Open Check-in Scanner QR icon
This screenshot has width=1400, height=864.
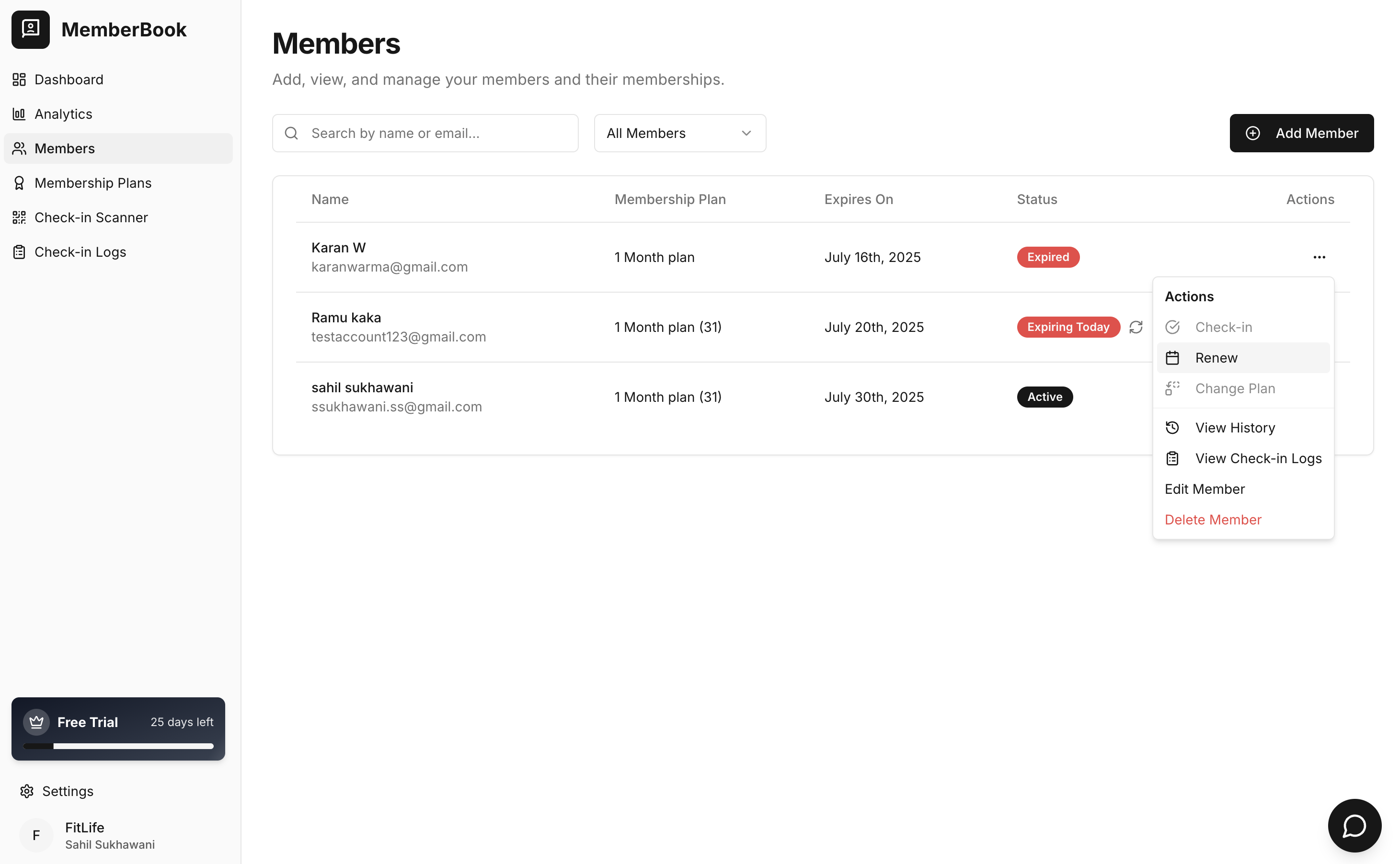coord(20,218)
